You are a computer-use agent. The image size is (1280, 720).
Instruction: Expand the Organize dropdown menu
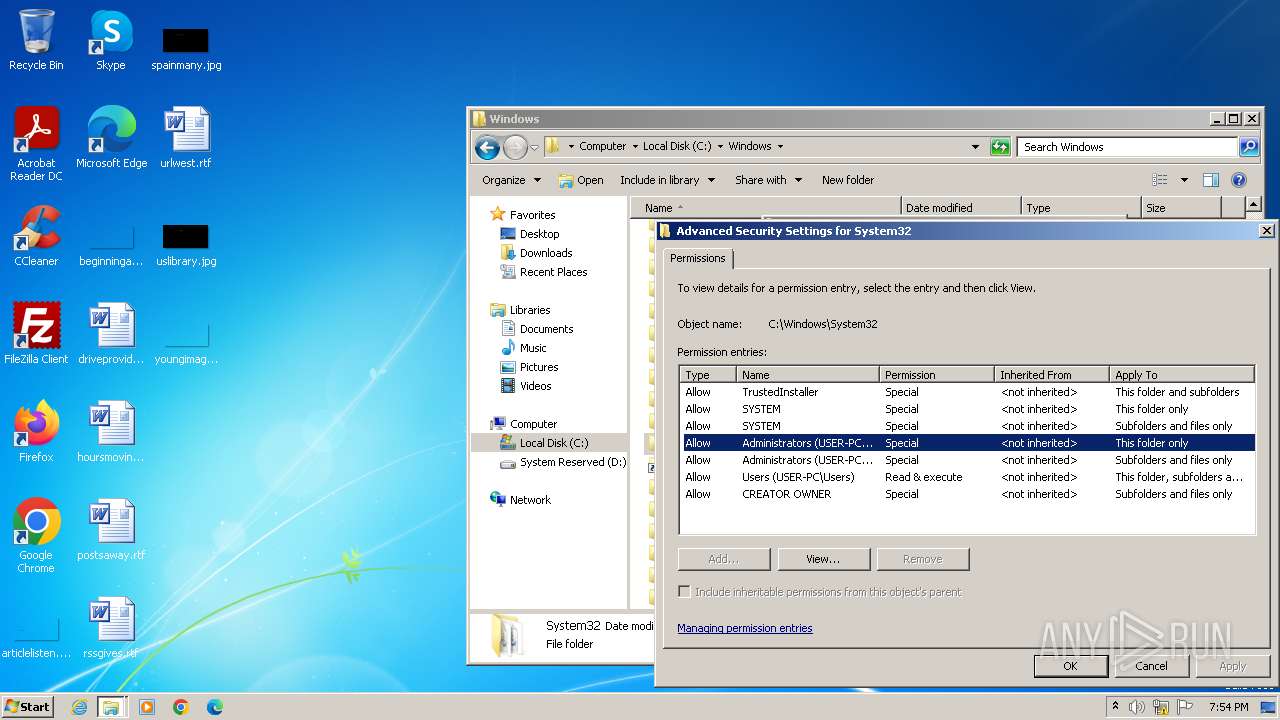tap(511, 180)
